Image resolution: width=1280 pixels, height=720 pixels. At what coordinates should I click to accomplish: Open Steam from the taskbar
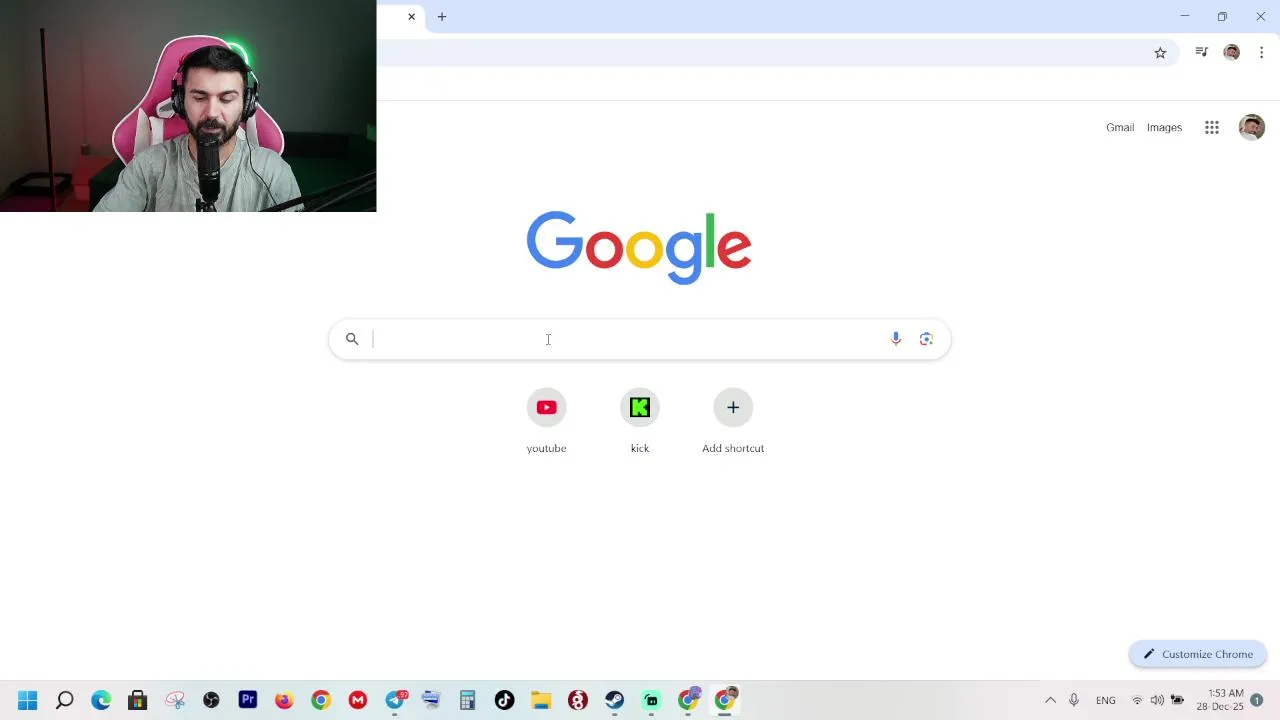coord(614,700)
